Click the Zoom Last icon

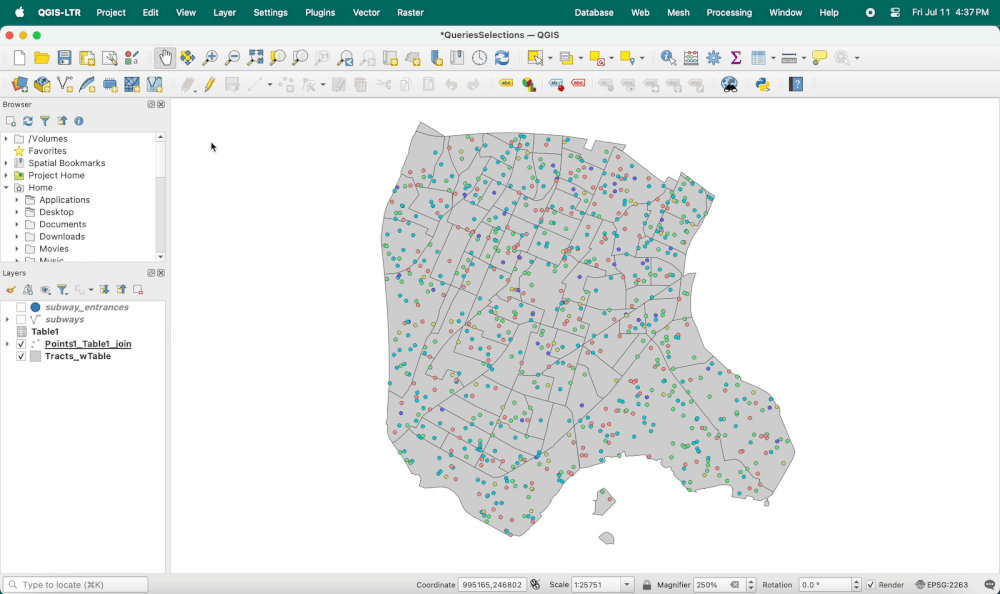pos(345,58)
